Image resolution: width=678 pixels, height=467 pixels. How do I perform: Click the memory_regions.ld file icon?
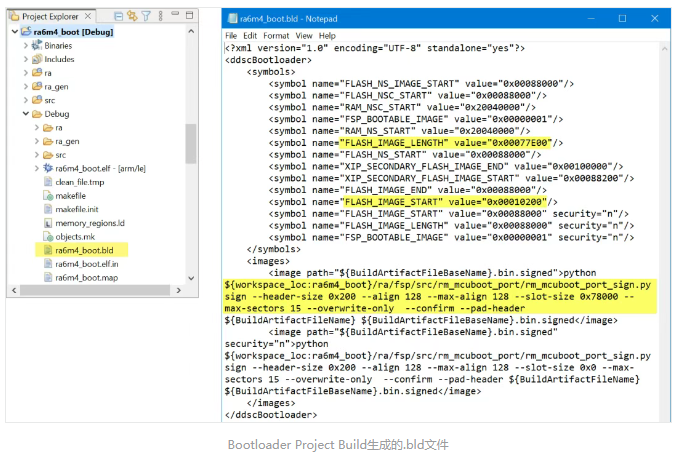click(x=48, y=223)
